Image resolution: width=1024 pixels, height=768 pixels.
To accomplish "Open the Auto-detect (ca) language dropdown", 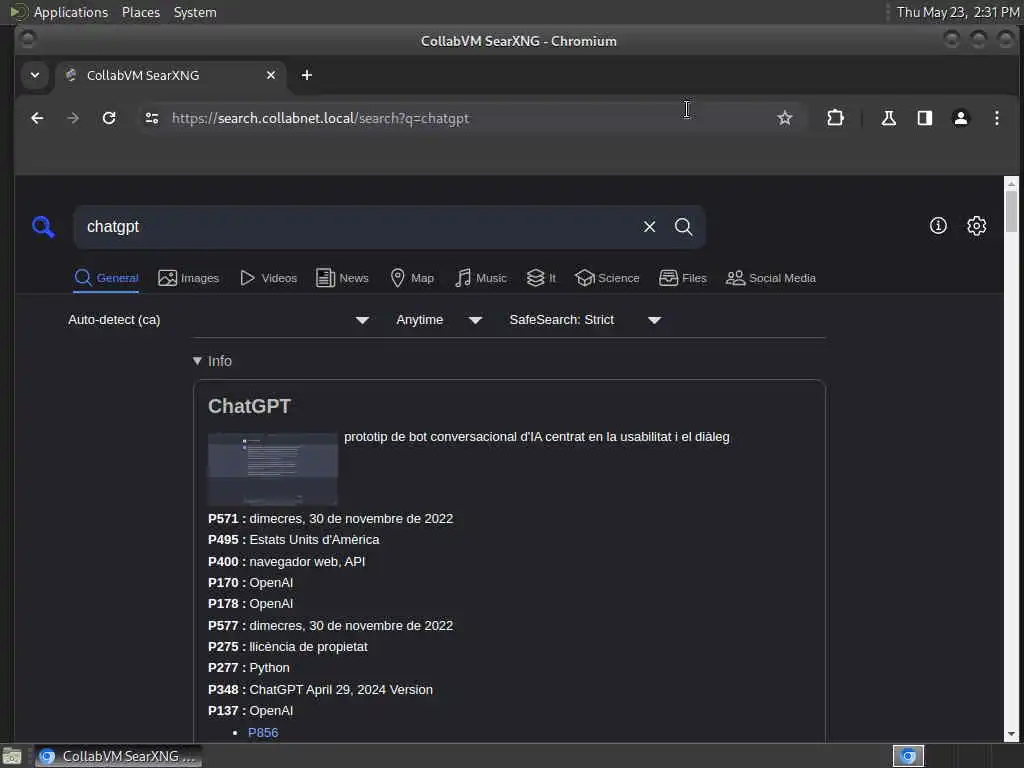I will click(x=219, y=320).
